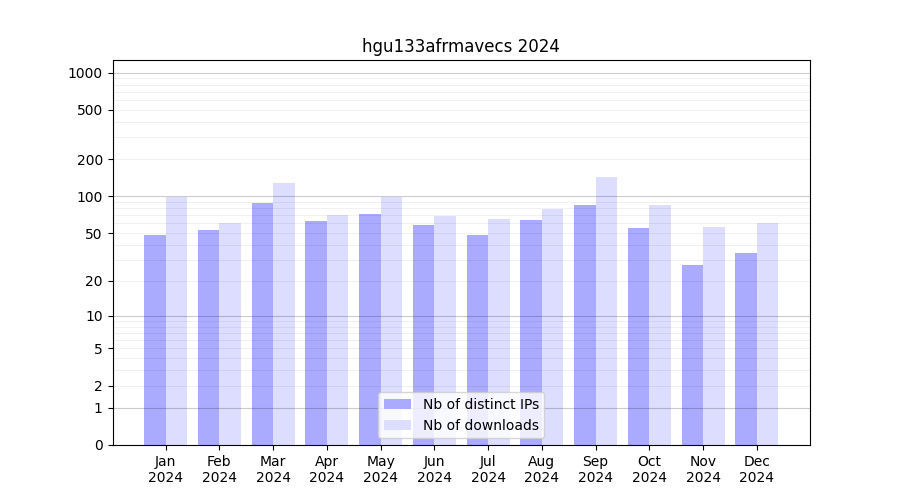Click the November distinct IPs bar

[x=692, y=355]
